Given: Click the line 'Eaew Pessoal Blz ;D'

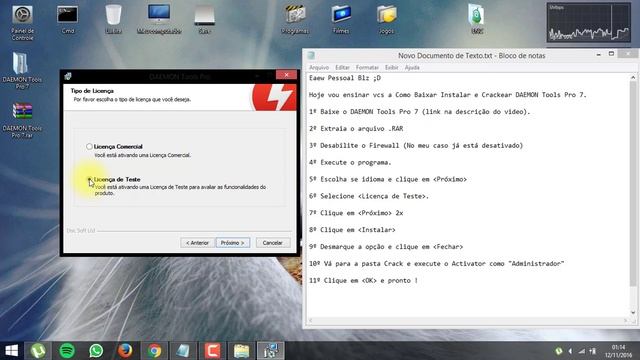Looking at the screenshot, I should pos(345,78).
